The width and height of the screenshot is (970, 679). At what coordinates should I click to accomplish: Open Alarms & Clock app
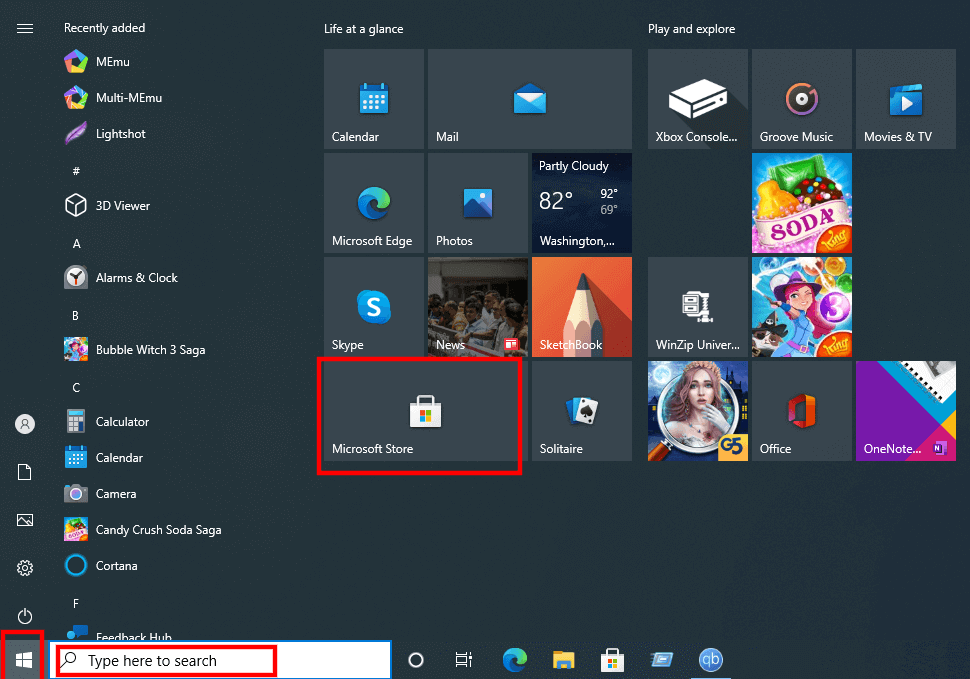click(121, 278)
